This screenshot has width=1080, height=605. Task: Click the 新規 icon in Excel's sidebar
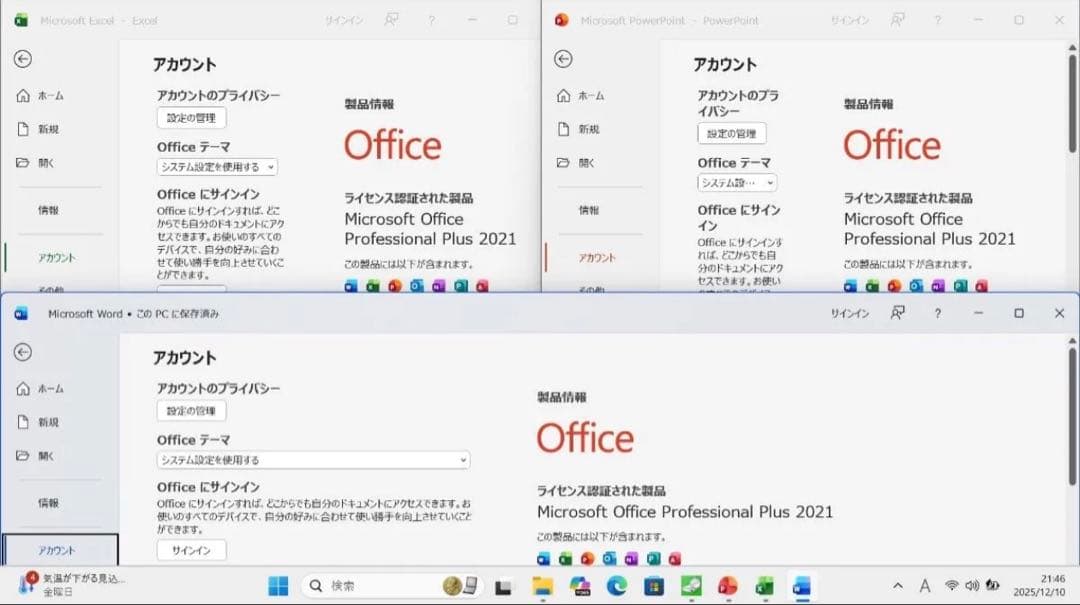click(x=25, y=129)
